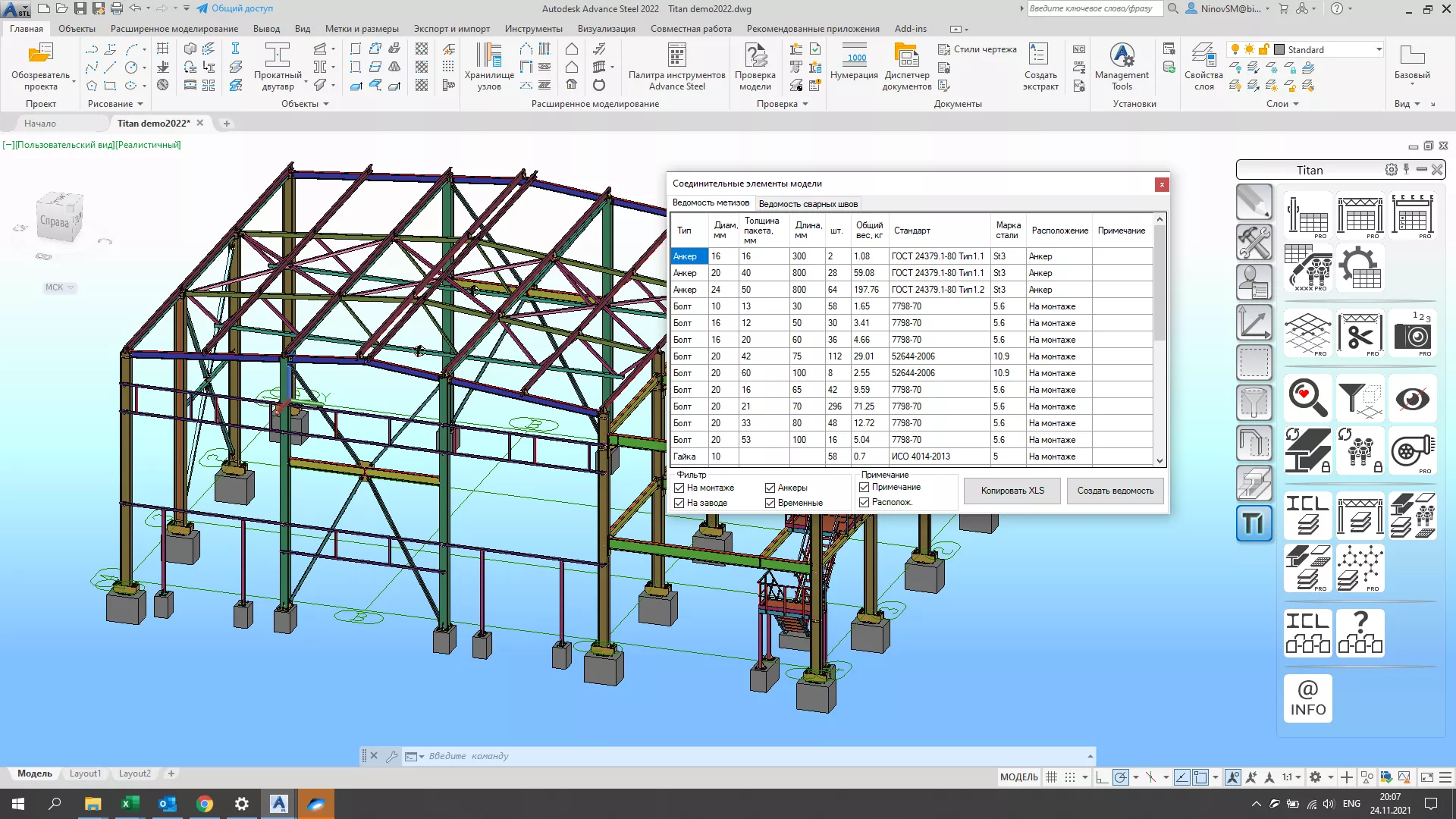Viewport: 1456px width, 819px height.
Task: Click the Создать ведомость button
Action: [x=1115, y=491]
